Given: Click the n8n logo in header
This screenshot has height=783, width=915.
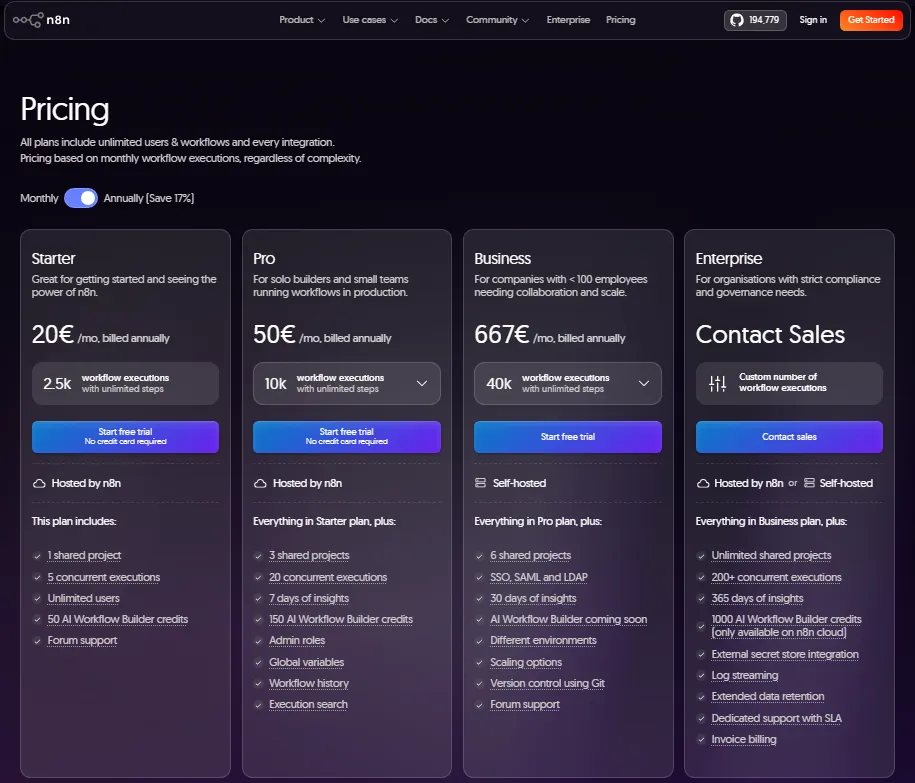Looking at the screenshot, I should coord(41,20).
